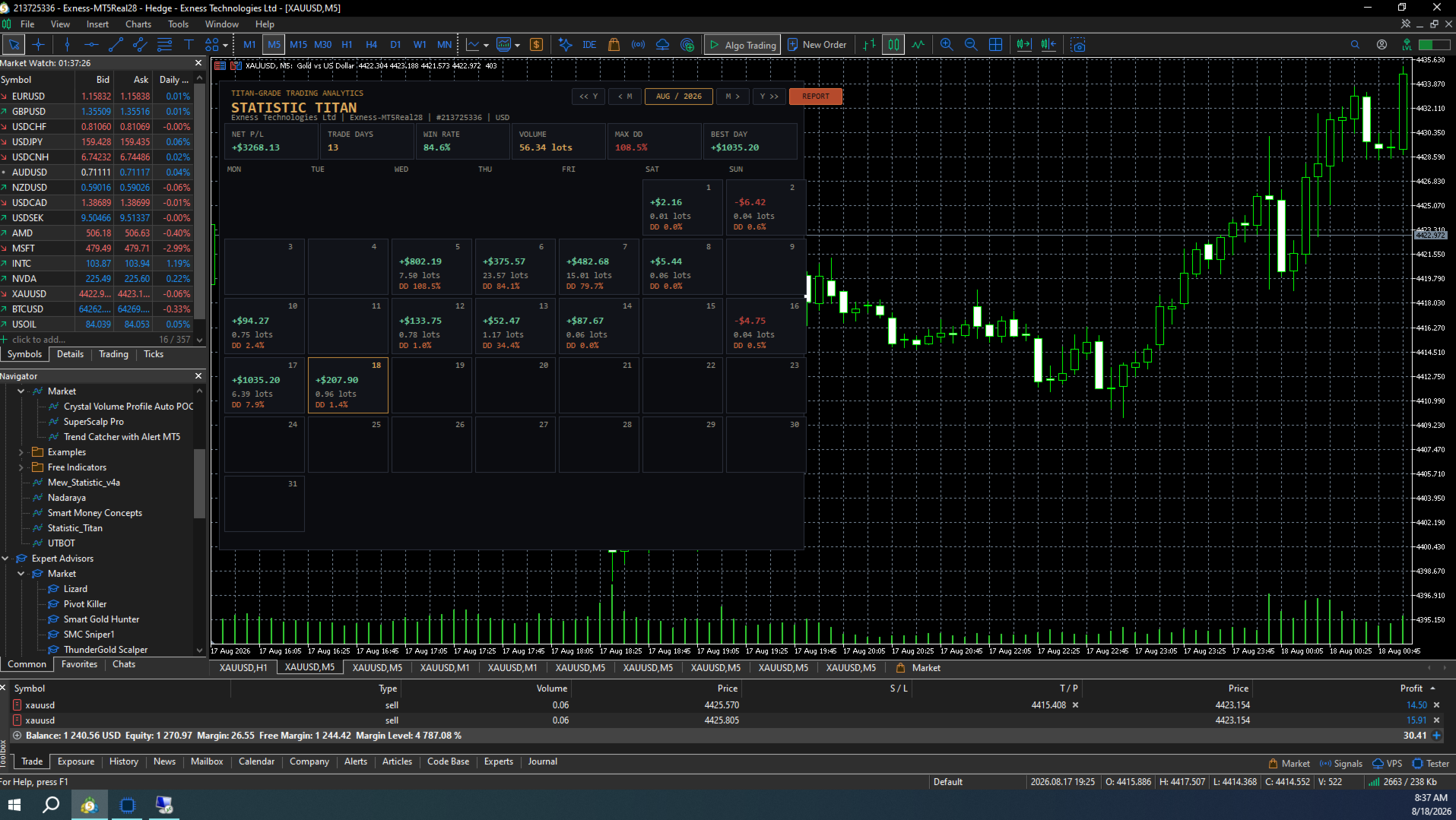Open the VPS cloud icon

pyautogui.click(x=662, y=45)
